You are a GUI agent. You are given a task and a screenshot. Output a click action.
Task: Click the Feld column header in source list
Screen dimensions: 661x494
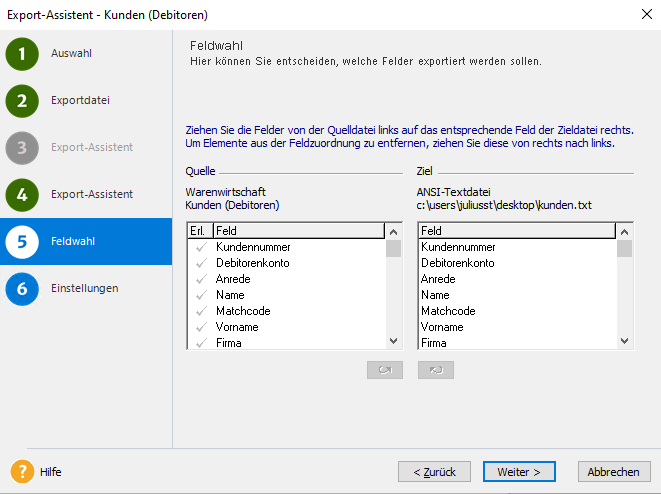[x=298, y=231]
